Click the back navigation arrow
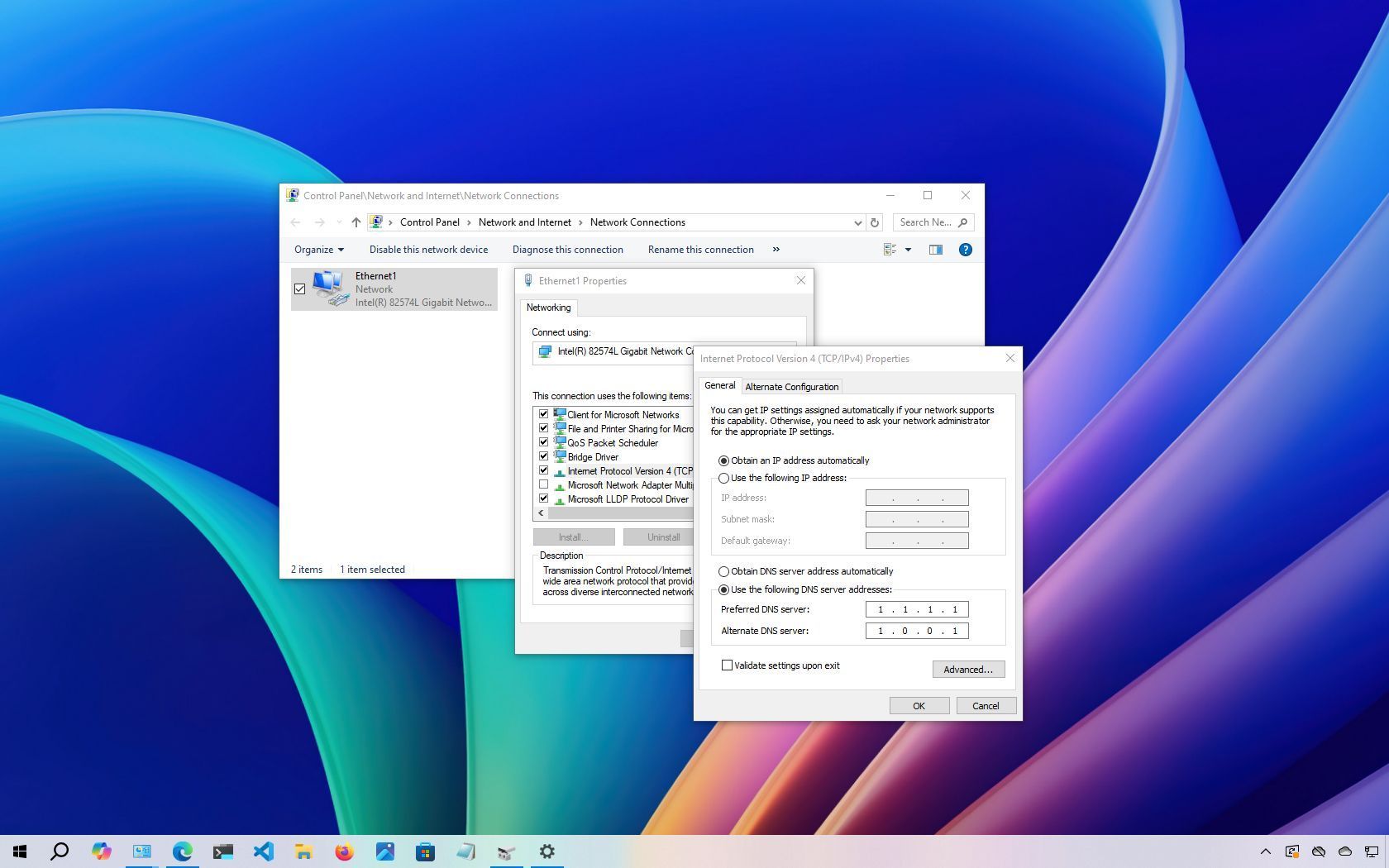 (295, 222)
